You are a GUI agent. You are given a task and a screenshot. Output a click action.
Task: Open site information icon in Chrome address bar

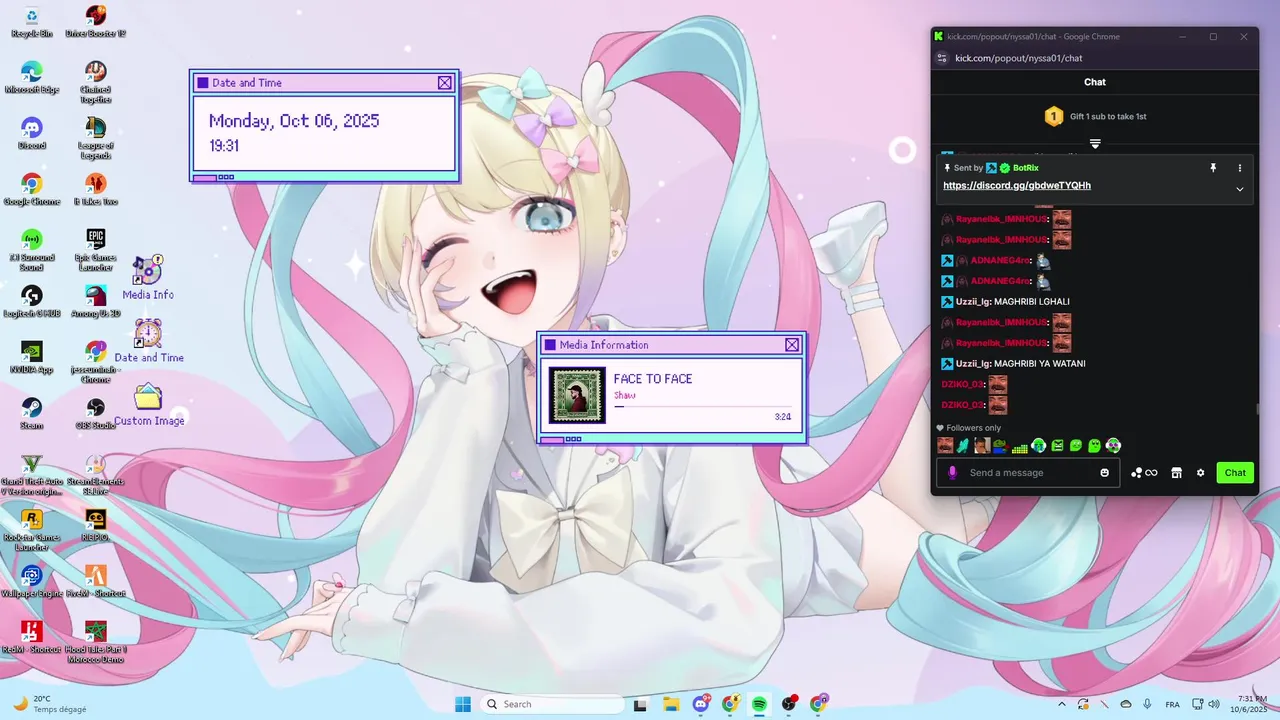point(941,58)
